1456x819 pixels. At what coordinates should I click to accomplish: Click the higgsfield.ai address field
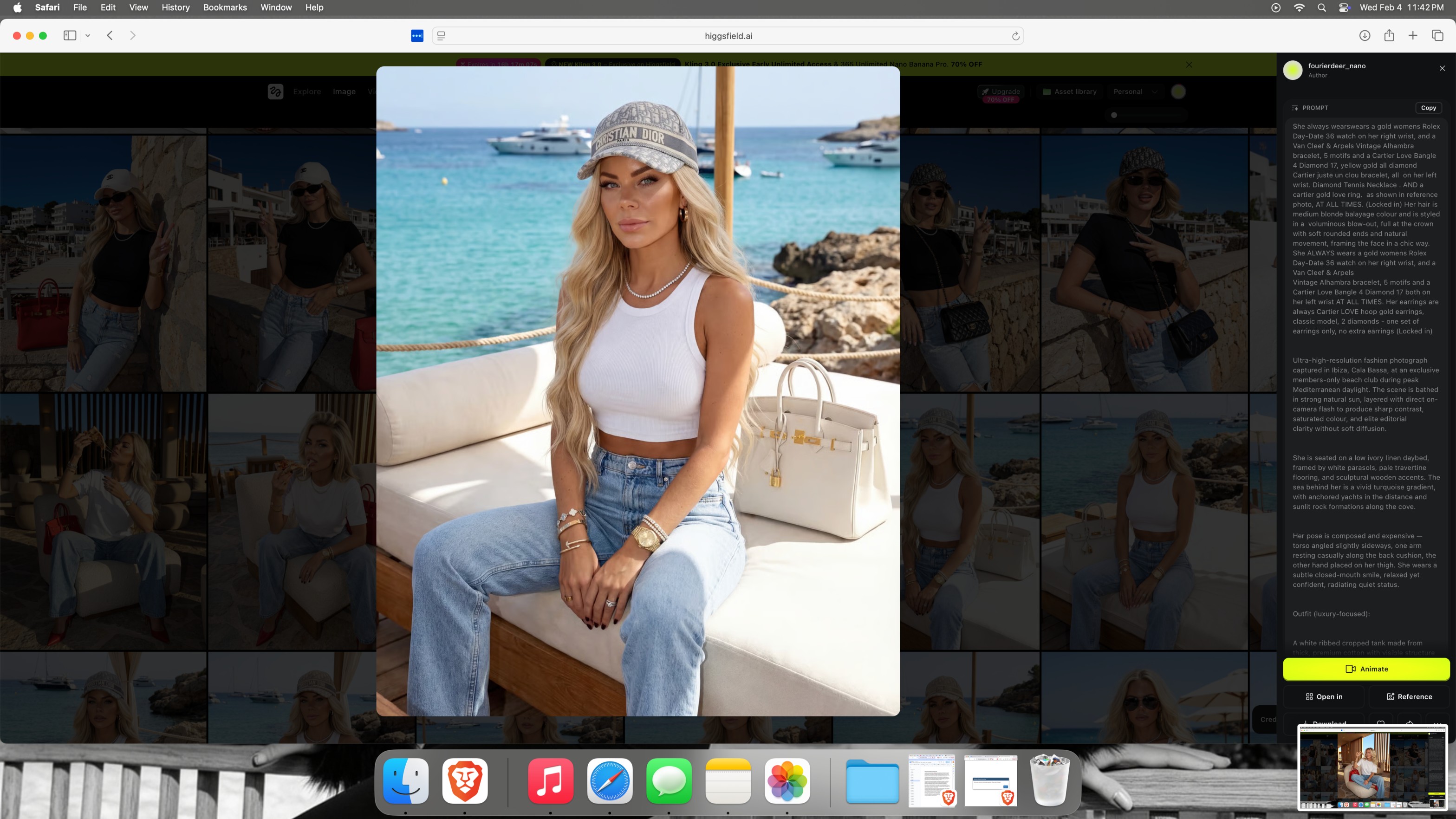pos(728,36)
